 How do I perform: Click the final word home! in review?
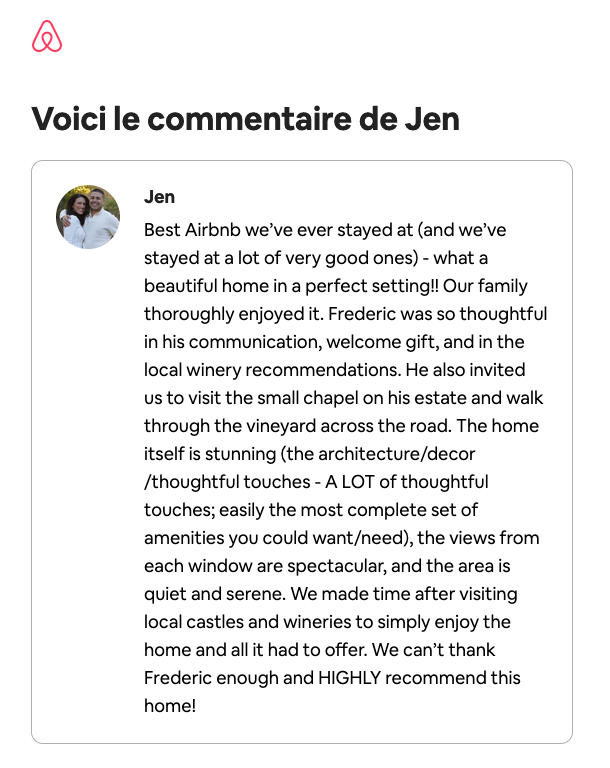pos(170,706)
